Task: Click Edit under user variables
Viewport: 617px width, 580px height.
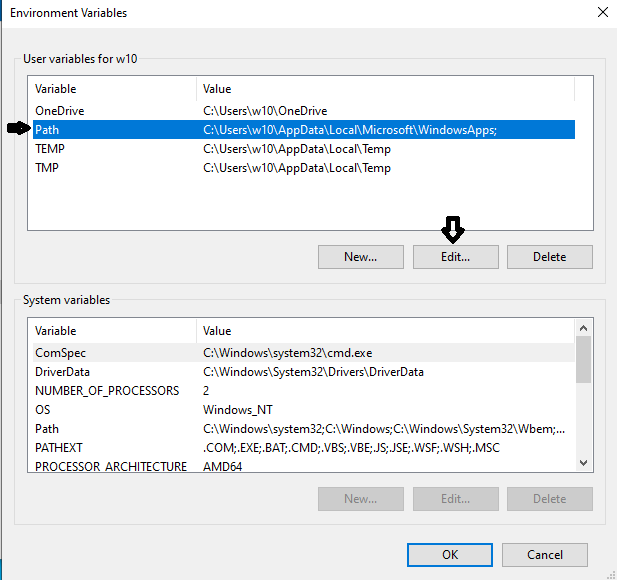Action: point(456,257)
